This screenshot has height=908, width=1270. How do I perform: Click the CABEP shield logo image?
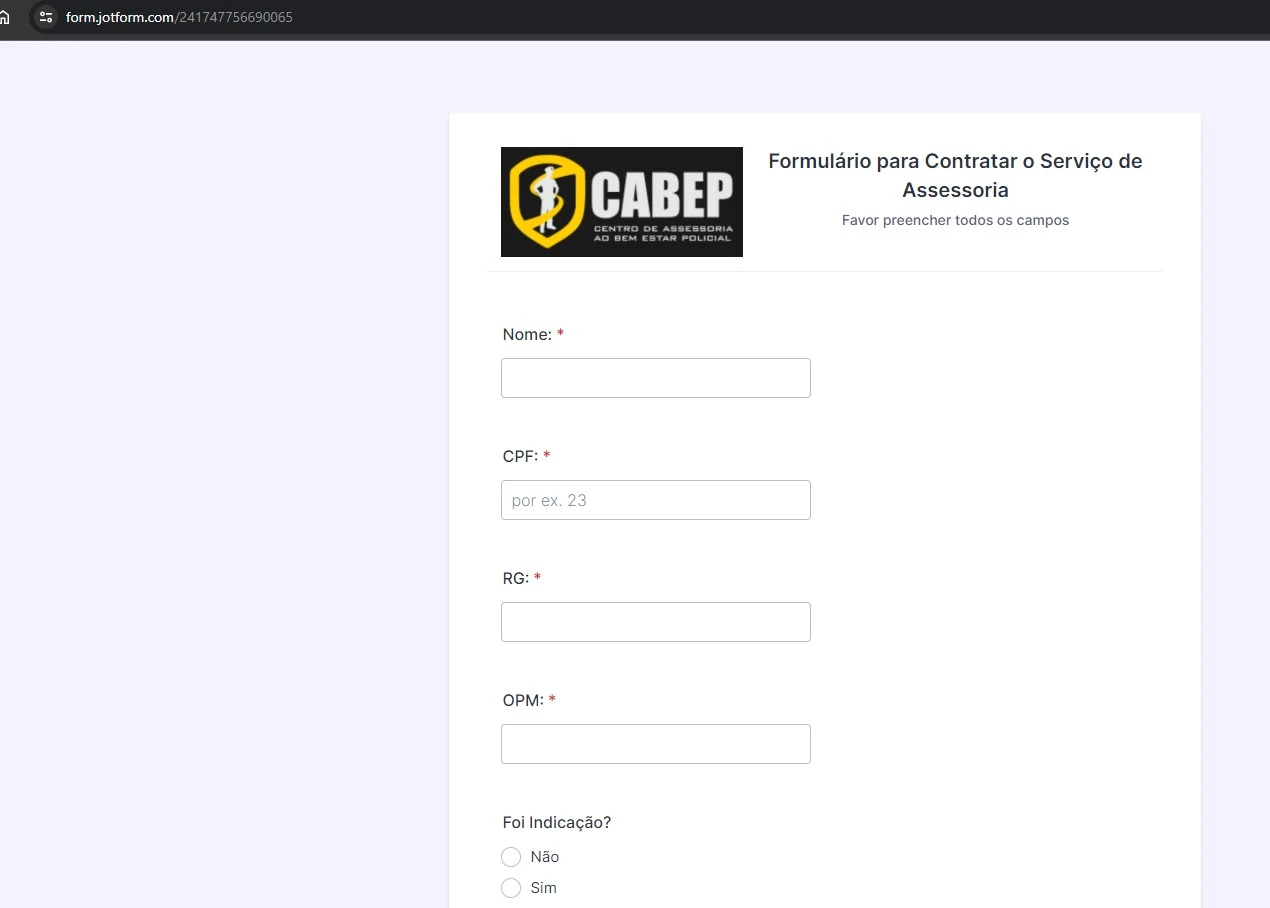[x=621, y=201]
